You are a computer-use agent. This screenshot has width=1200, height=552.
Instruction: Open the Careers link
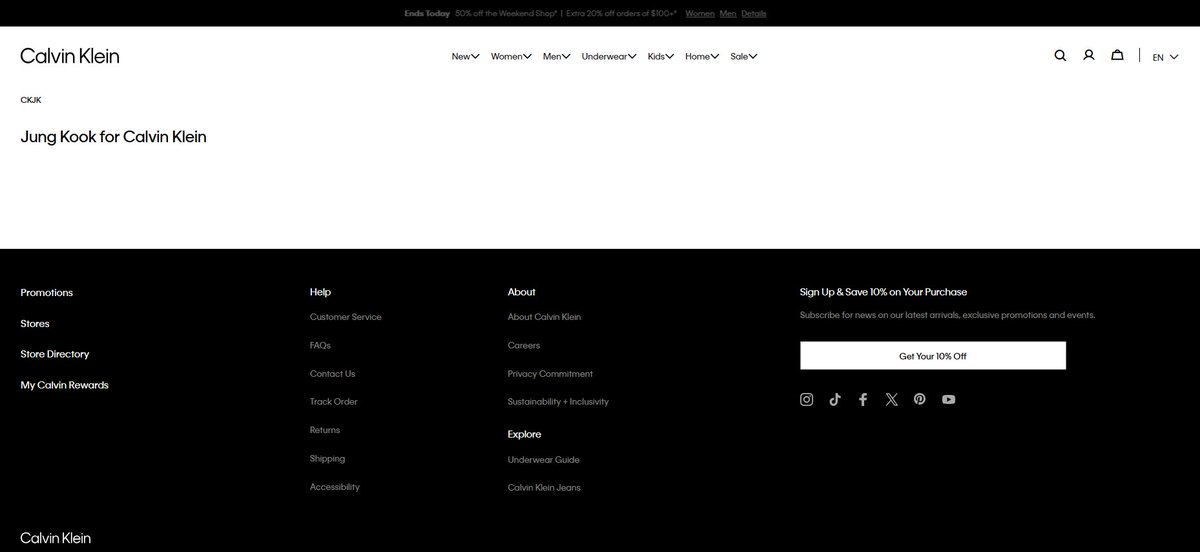524,345
